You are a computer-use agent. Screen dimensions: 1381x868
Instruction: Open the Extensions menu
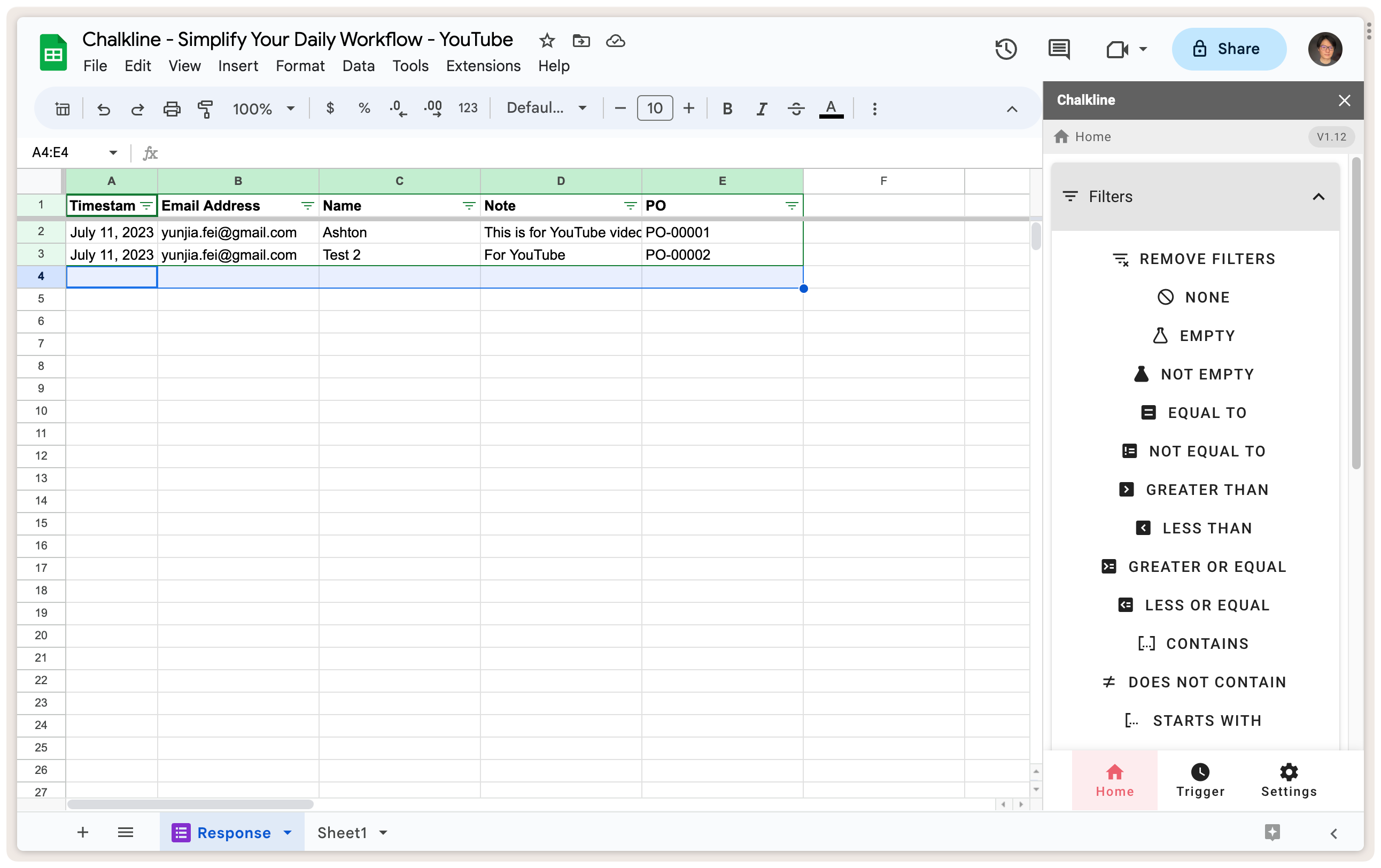483,66
